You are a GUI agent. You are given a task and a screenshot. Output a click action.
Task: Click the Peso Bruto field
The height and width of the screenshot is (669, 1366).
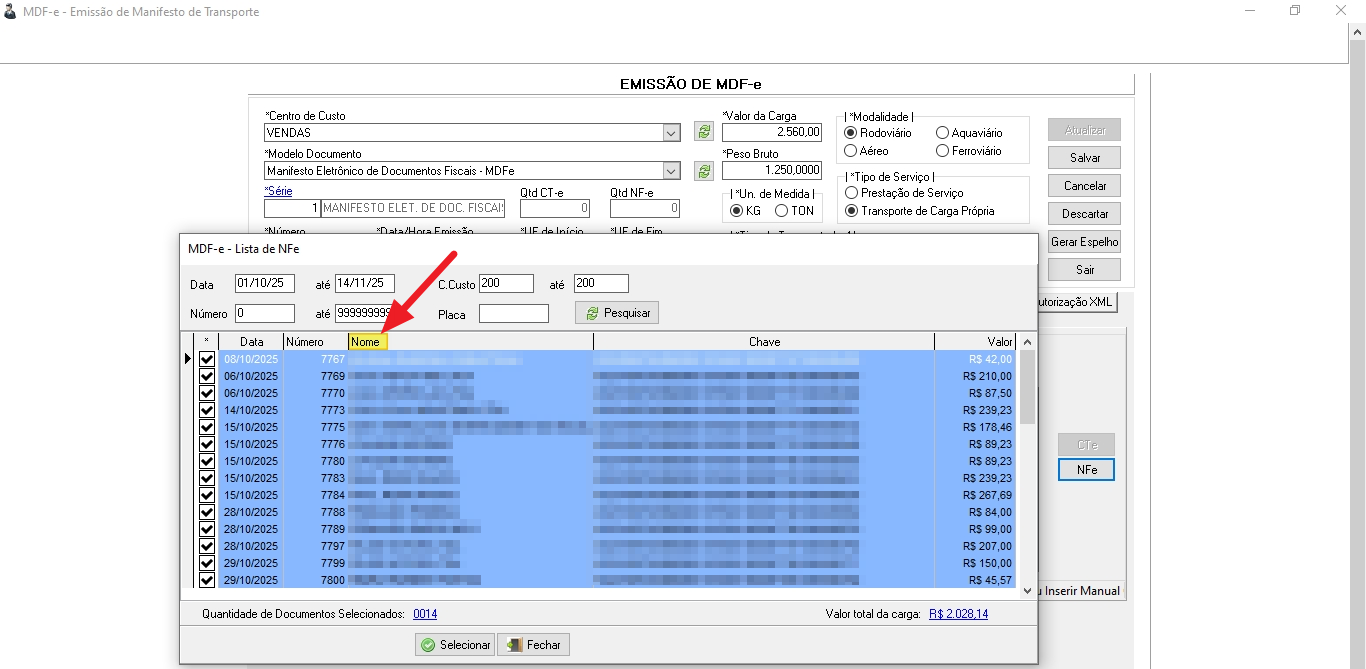[772, 171]
